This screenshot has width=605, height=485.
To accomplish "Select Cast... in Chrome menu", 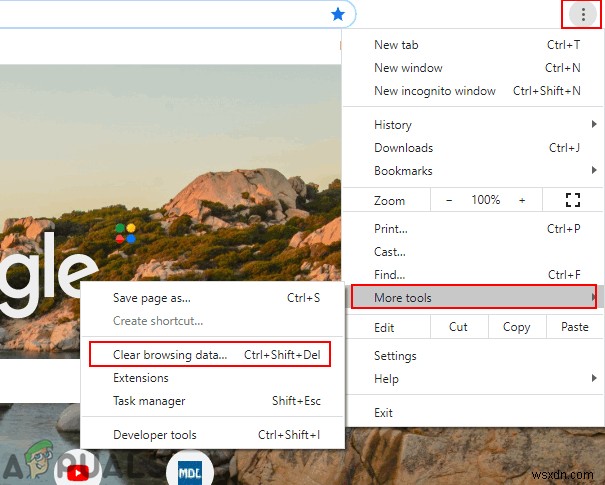I will (x=473, y=252).
